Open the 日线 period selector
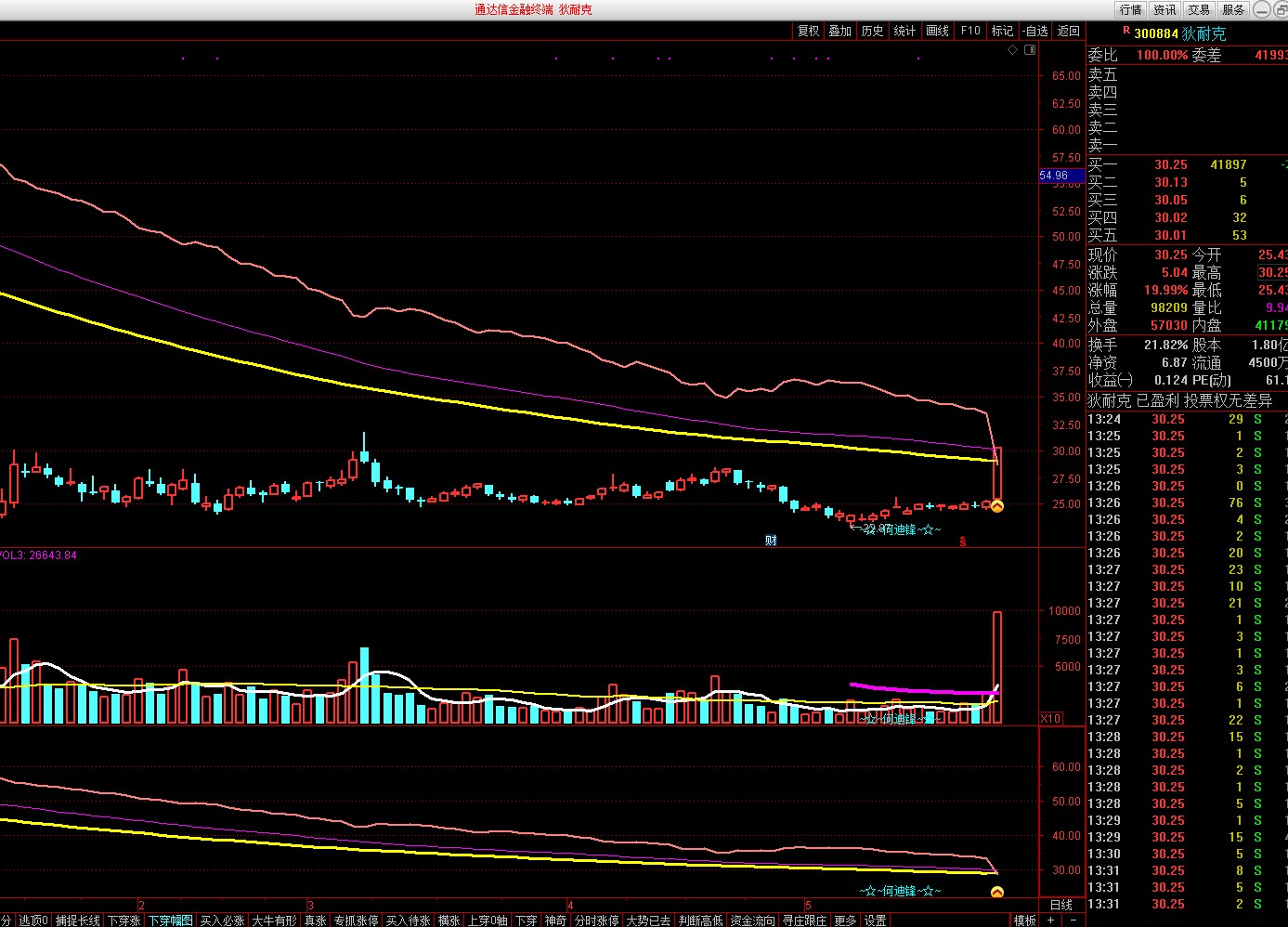This screenshot has width=1288, height=927. pyautogui.click(x=1061, y=905)
